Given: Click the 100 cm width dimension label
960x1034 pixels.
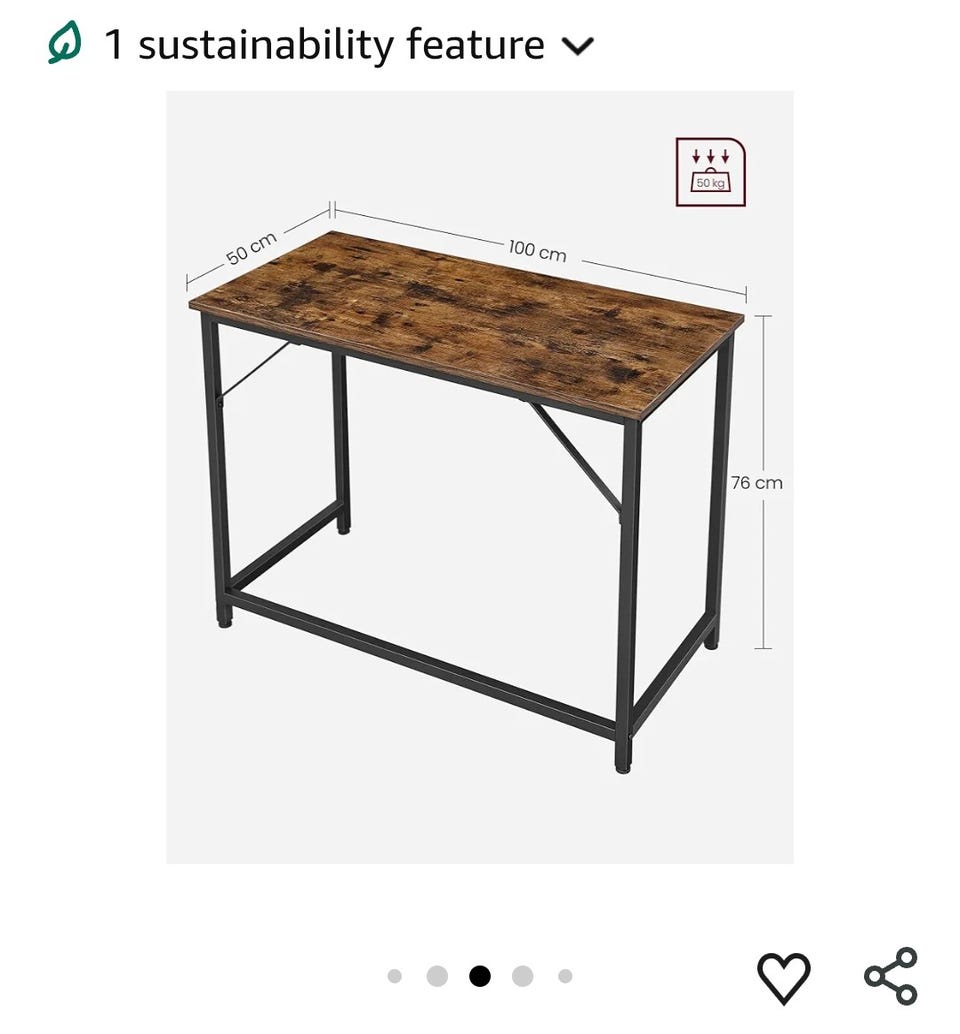Looking at the screenshot, I should pyautogui.click(x=537, y=250).
